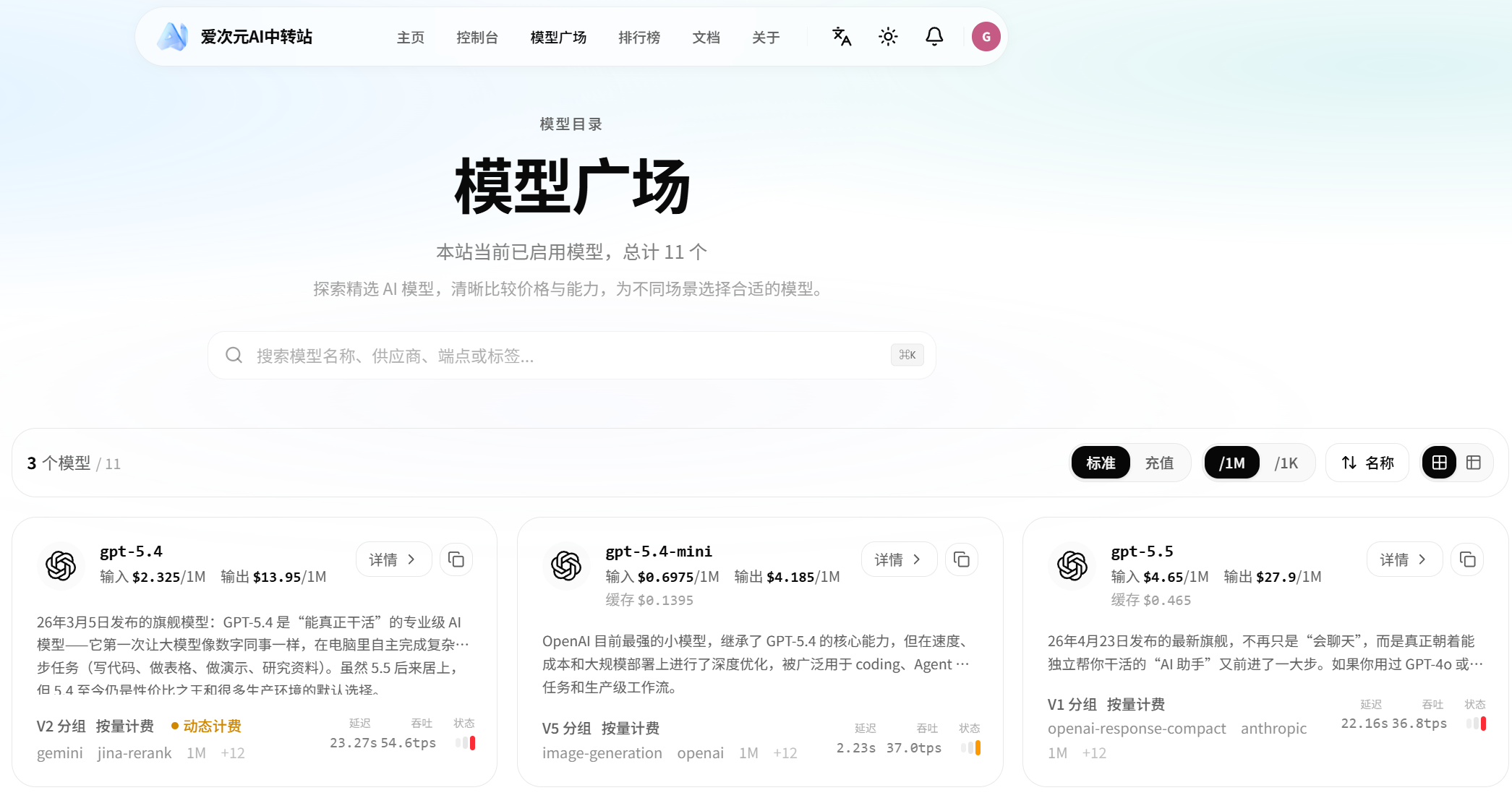Open the language translation icon

pos(842,37)
